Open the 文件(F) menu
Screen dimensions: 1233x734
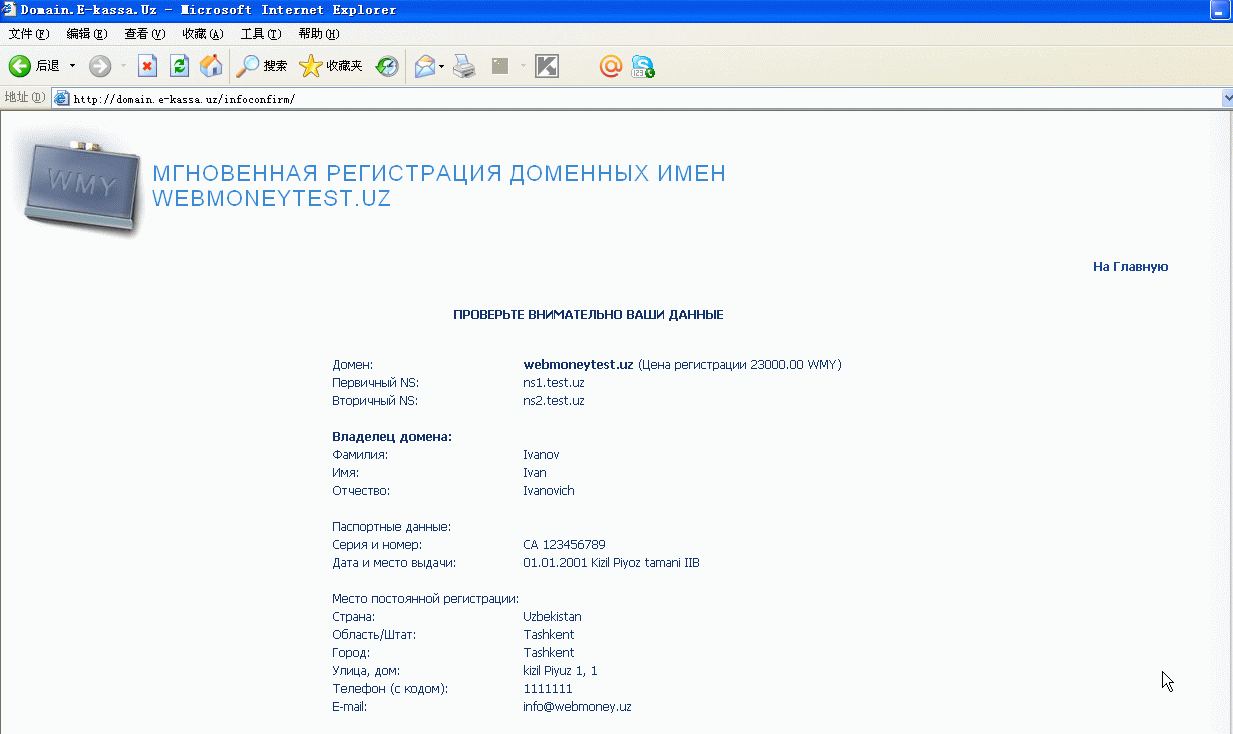(x=29, y=34)
